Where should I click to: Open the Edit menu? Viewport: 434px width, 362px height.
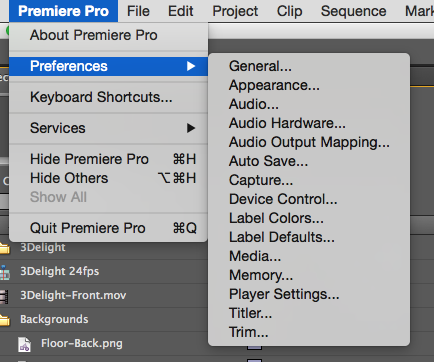click(x=180, y=11)
